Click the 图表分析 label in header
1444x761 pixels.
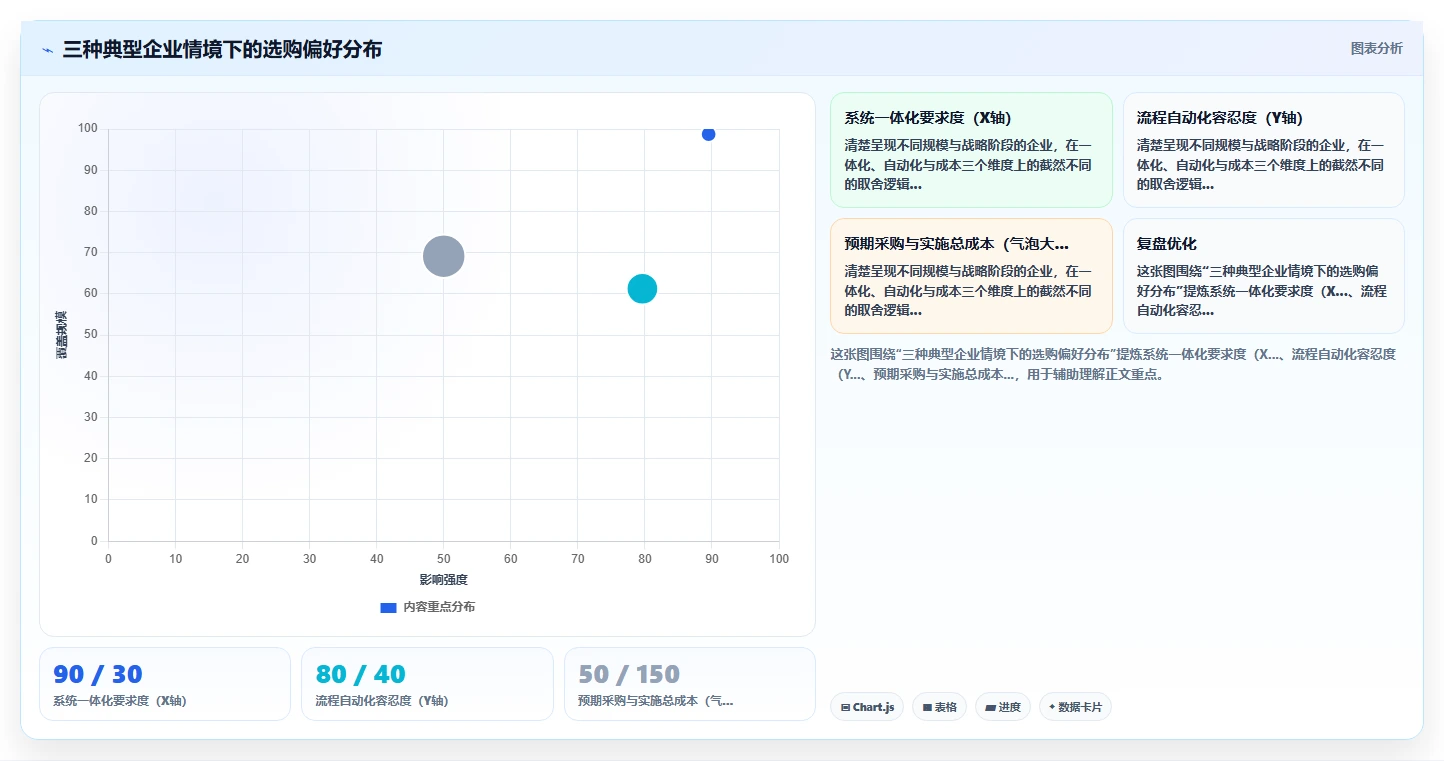(1376, 48)
